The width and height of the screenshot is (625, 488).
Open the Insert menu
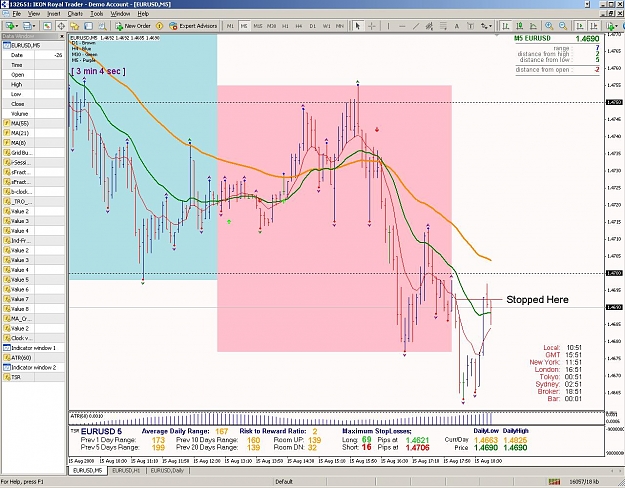(x=54, y=14)
